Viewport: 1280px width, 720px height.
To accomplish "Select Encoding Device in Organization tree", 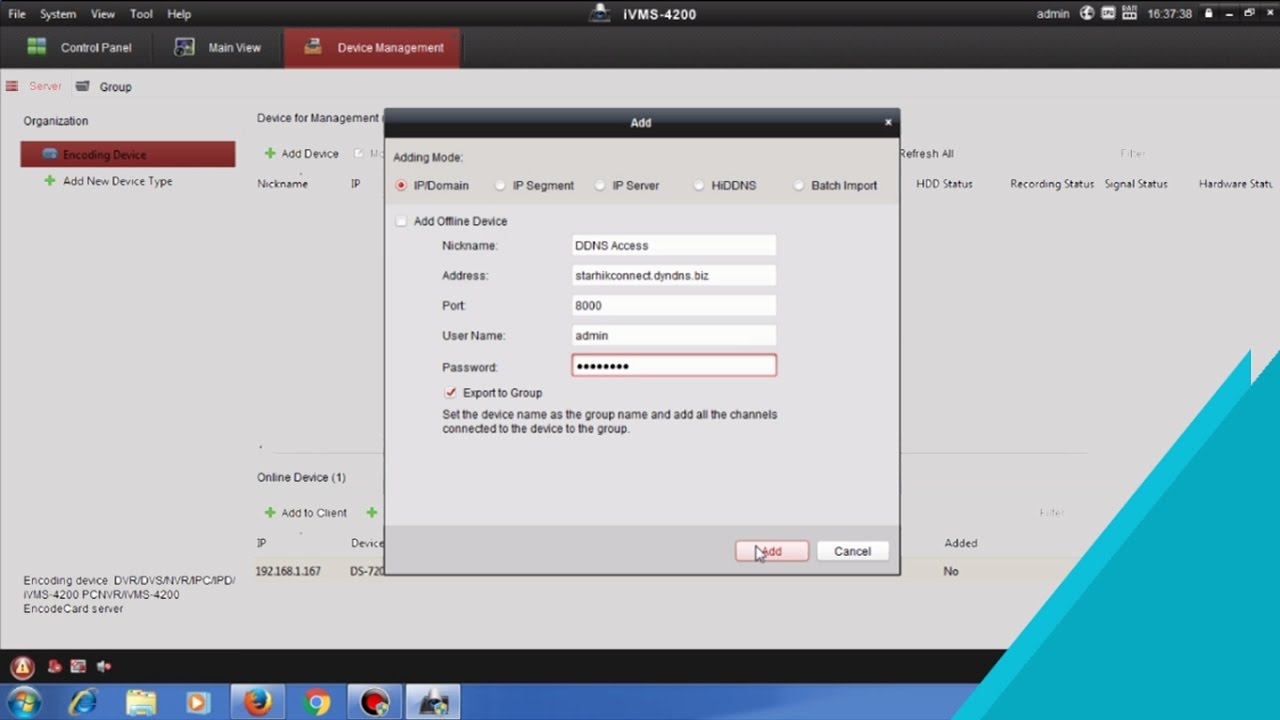I will [x=128, y=155].
